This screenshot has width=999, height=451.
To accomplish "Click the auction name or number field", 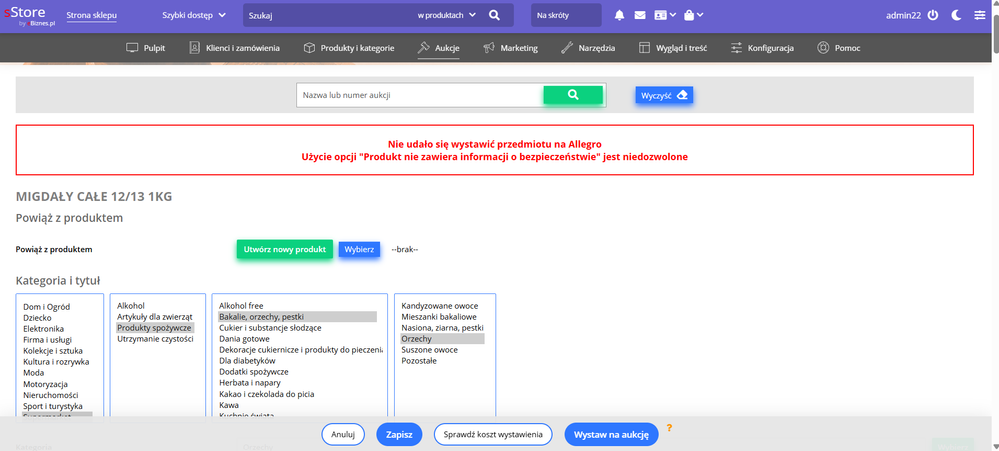I will pyautogui.click(x=420, y=95).
